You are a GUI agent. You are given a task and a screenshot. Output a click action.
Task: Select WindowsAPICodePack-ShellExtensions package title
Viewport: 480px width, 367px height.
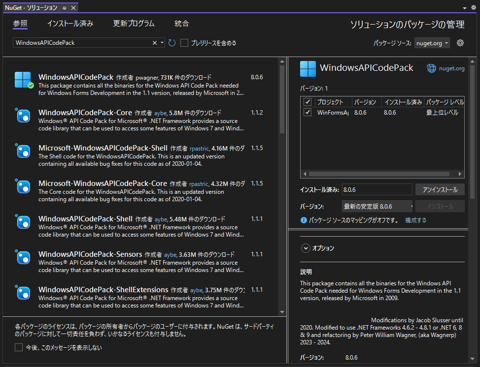pos(103,290)
